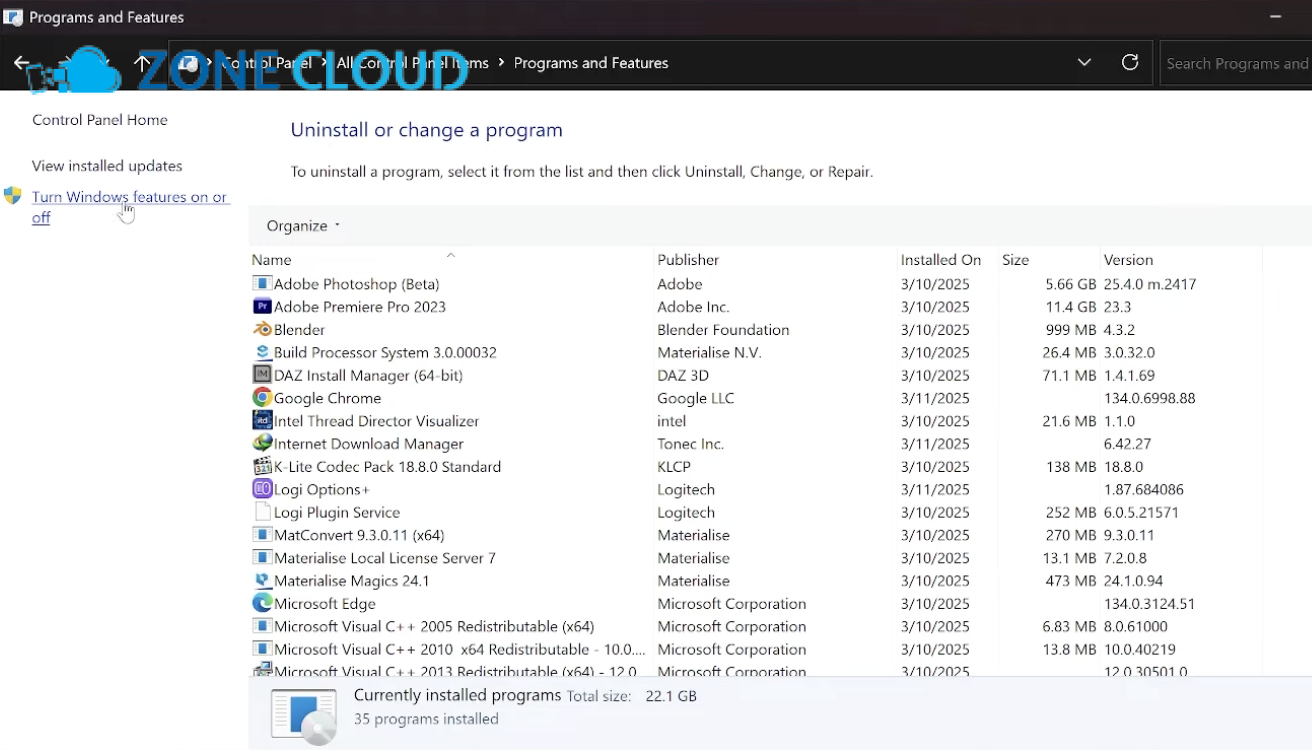Select the Microsoft Edge entry name
Viewport: 1312px width, 750px height.
click(325, 604)
